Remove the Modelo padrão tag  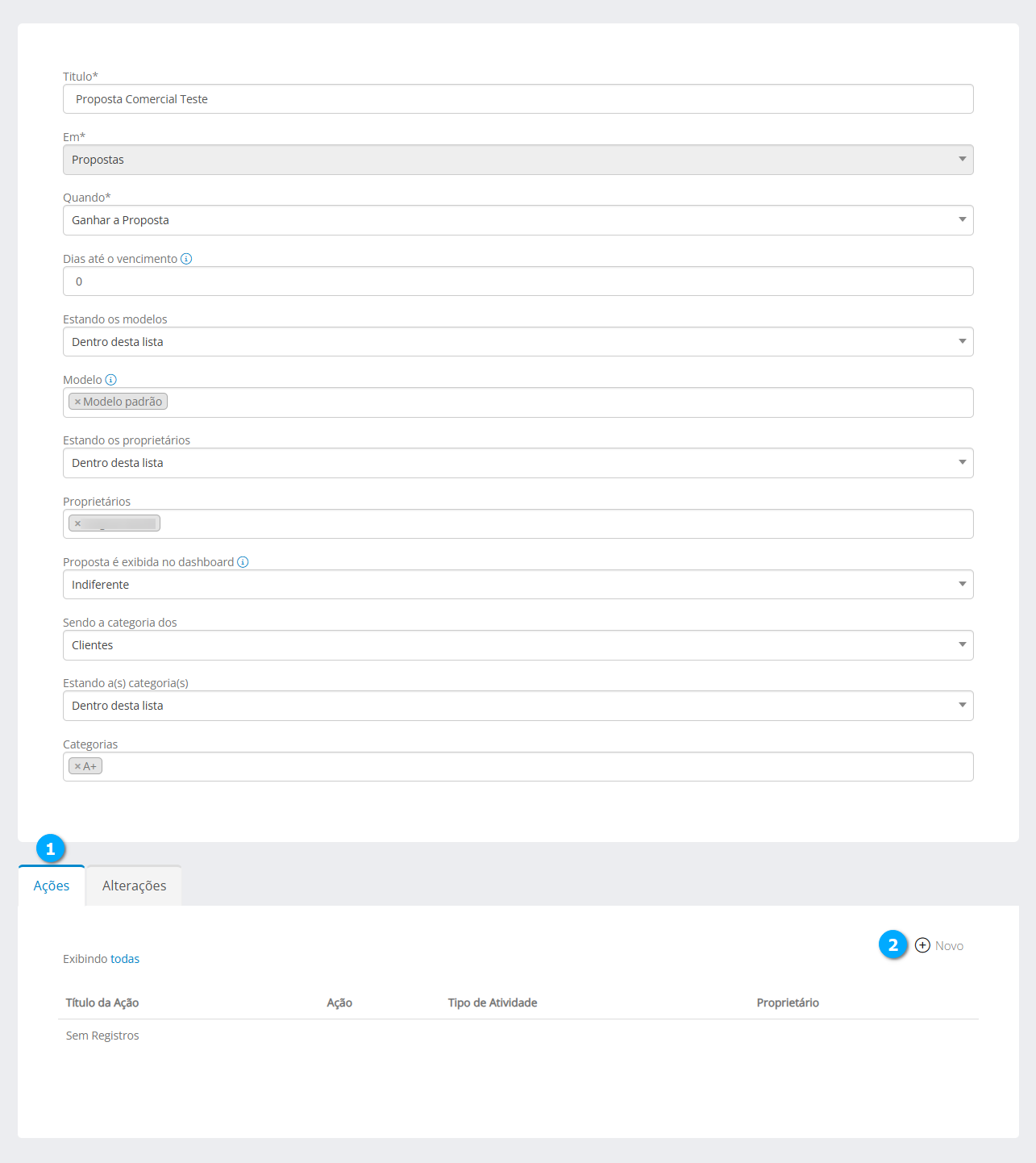pyautogui.click(x=77, y=402)
